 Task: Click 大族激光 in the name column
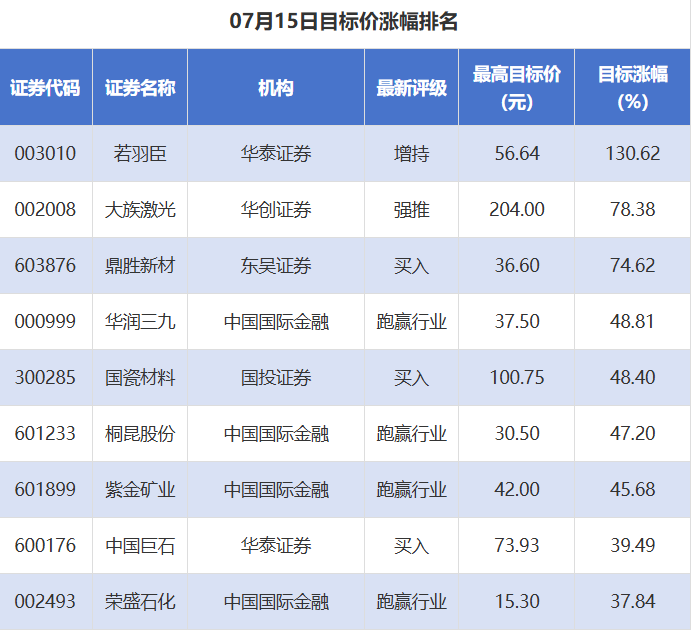click(x=140, y=210)
